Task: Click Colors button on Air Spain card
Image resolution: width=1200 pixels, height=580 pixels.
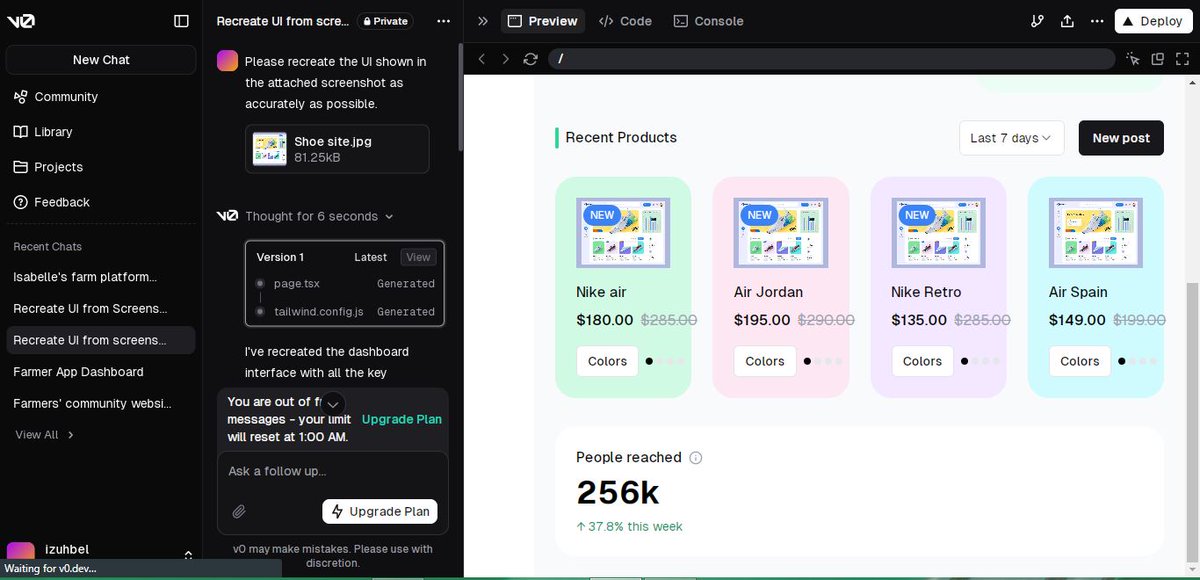Action: tap(1080, 361)
